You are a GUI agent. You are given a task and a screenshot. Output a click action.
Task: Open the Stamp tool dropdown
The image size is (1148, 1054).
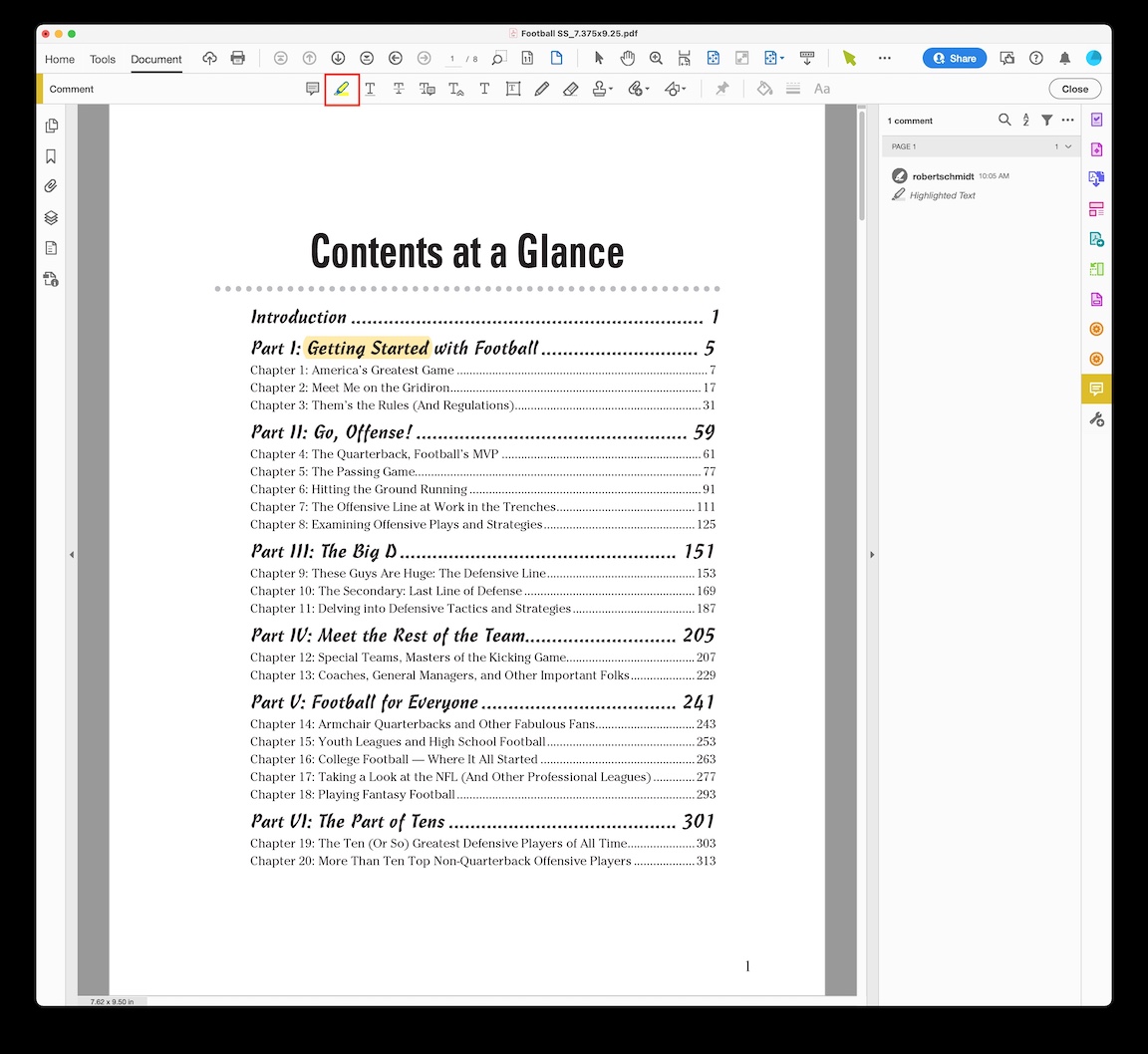[x=602, y=89]
